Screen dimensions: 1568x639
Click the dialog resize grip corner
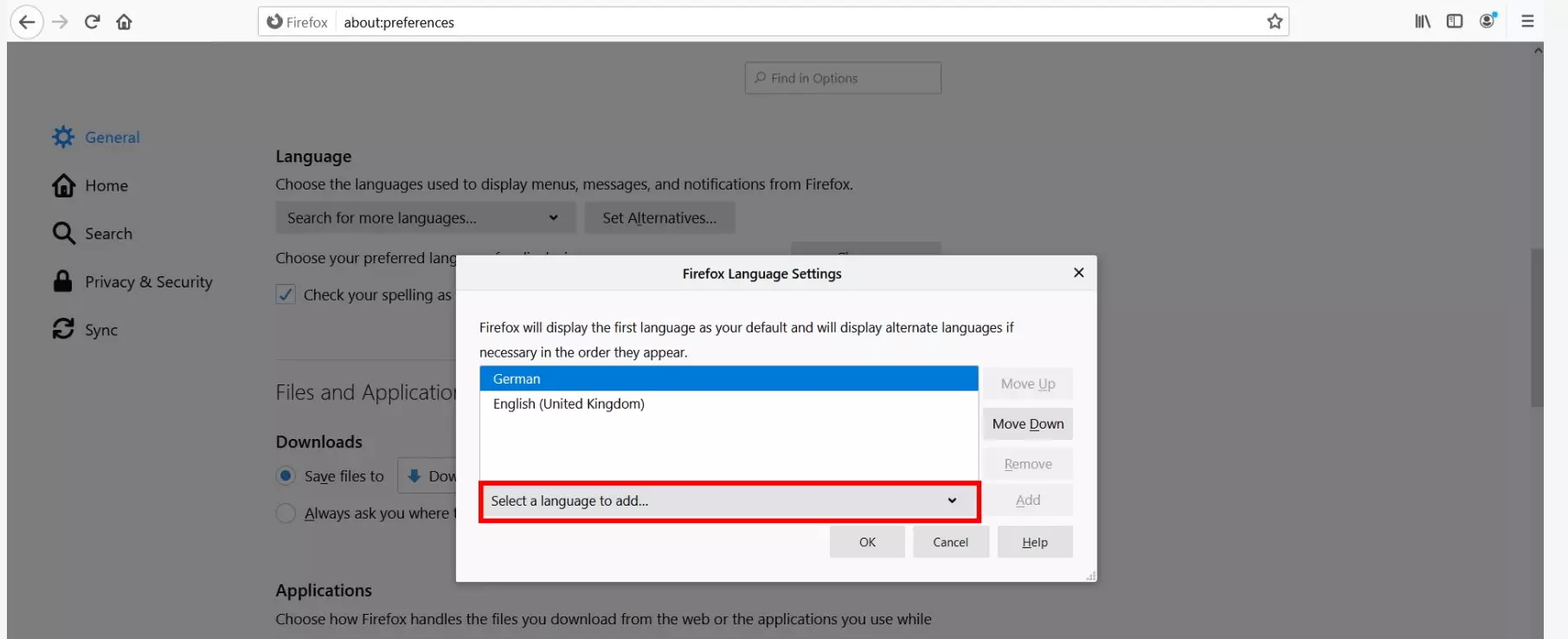[x=1090, y=576]
